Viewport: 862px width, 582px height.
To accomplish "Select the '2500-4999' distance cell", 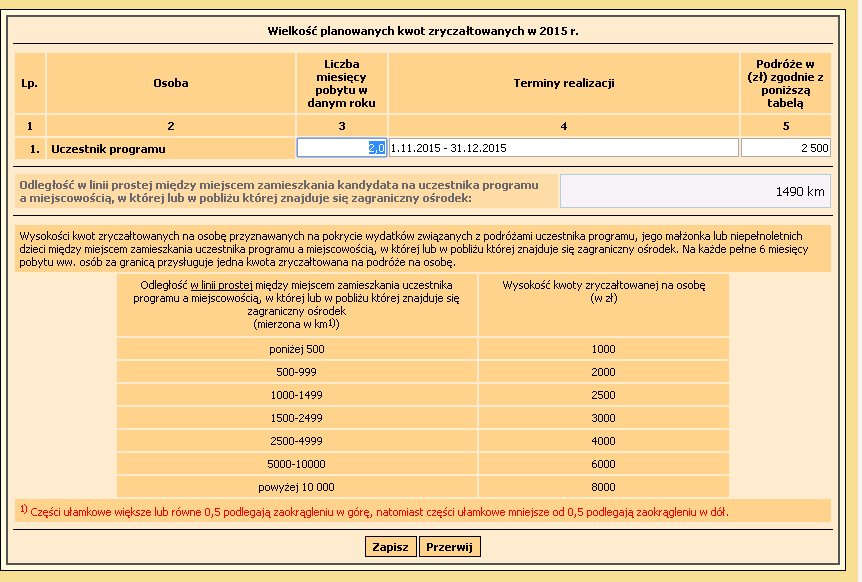I will [297, 441].
